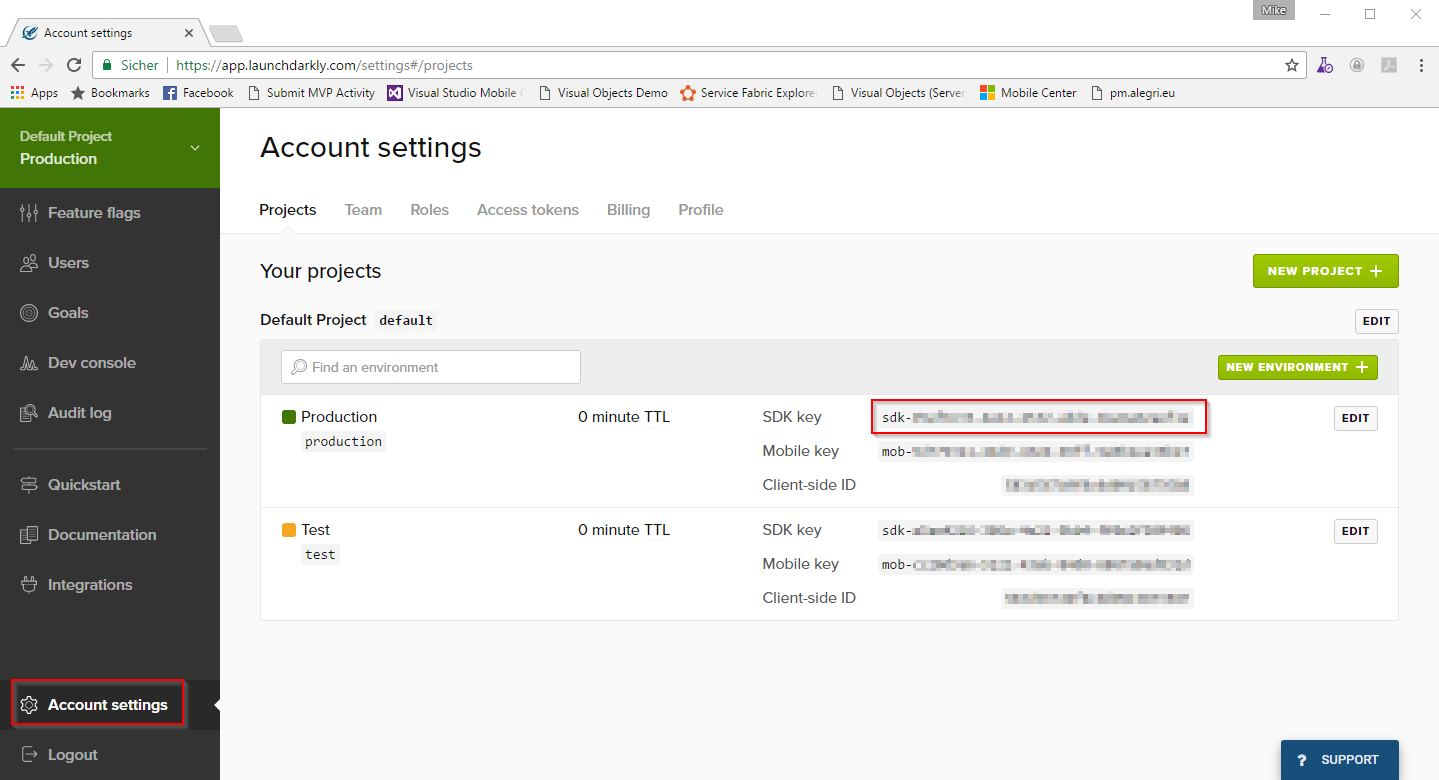Open Quickstart guide
The image size is (1439, 780).
[x=70, y=485]
